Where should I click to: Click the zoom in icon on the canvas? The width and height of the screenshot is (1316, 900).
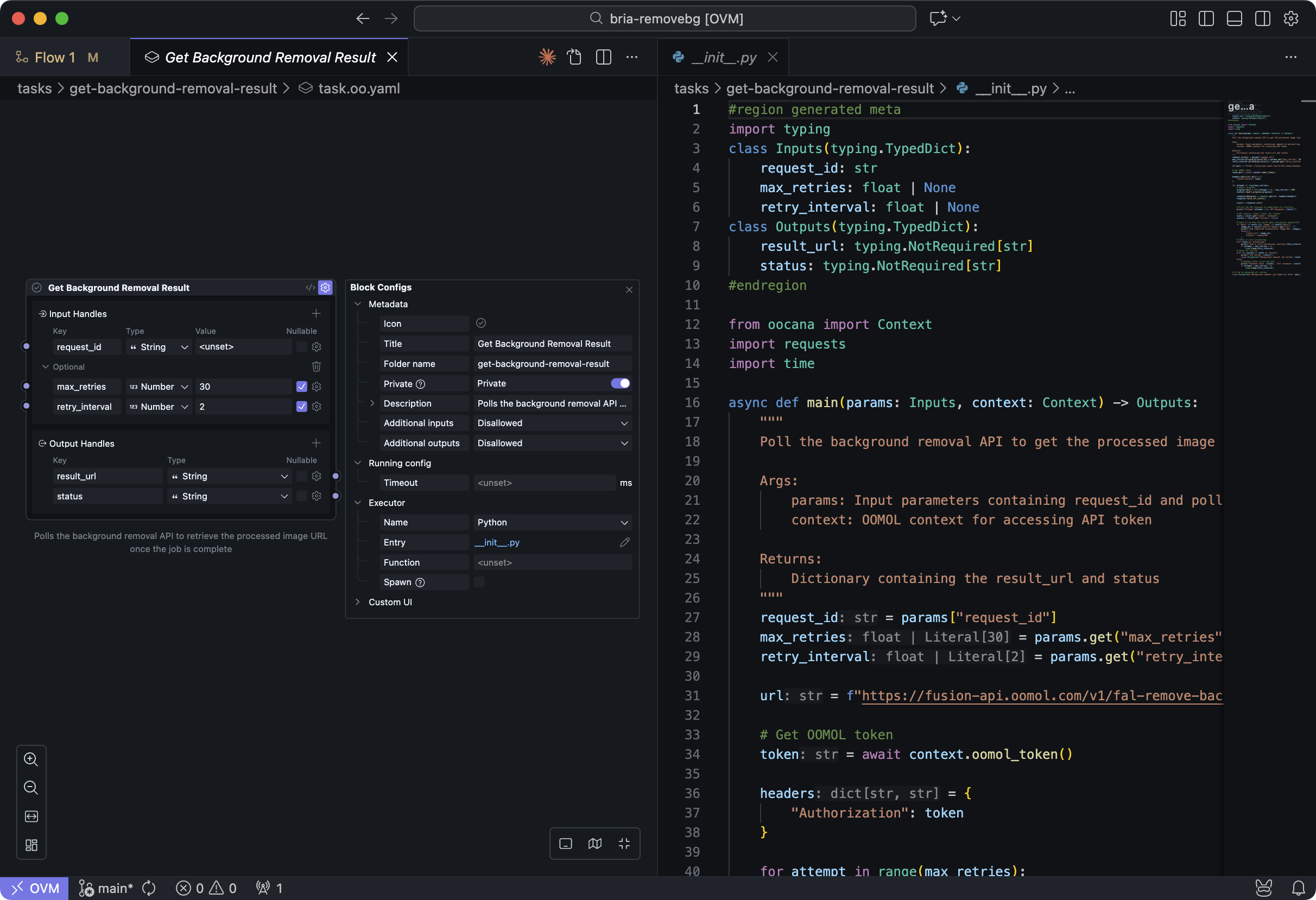coord(31,759)
